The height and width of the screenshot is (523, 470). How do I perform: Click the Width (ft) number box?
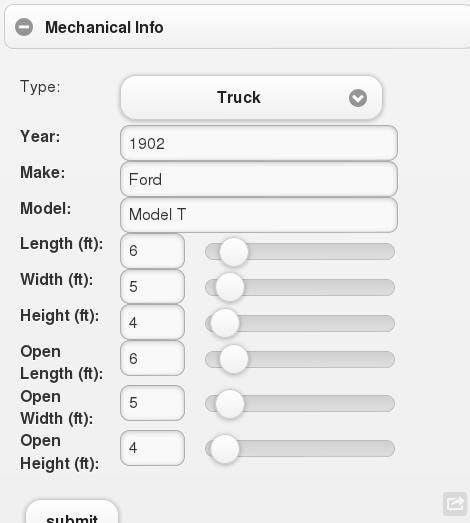pos(152,287)
